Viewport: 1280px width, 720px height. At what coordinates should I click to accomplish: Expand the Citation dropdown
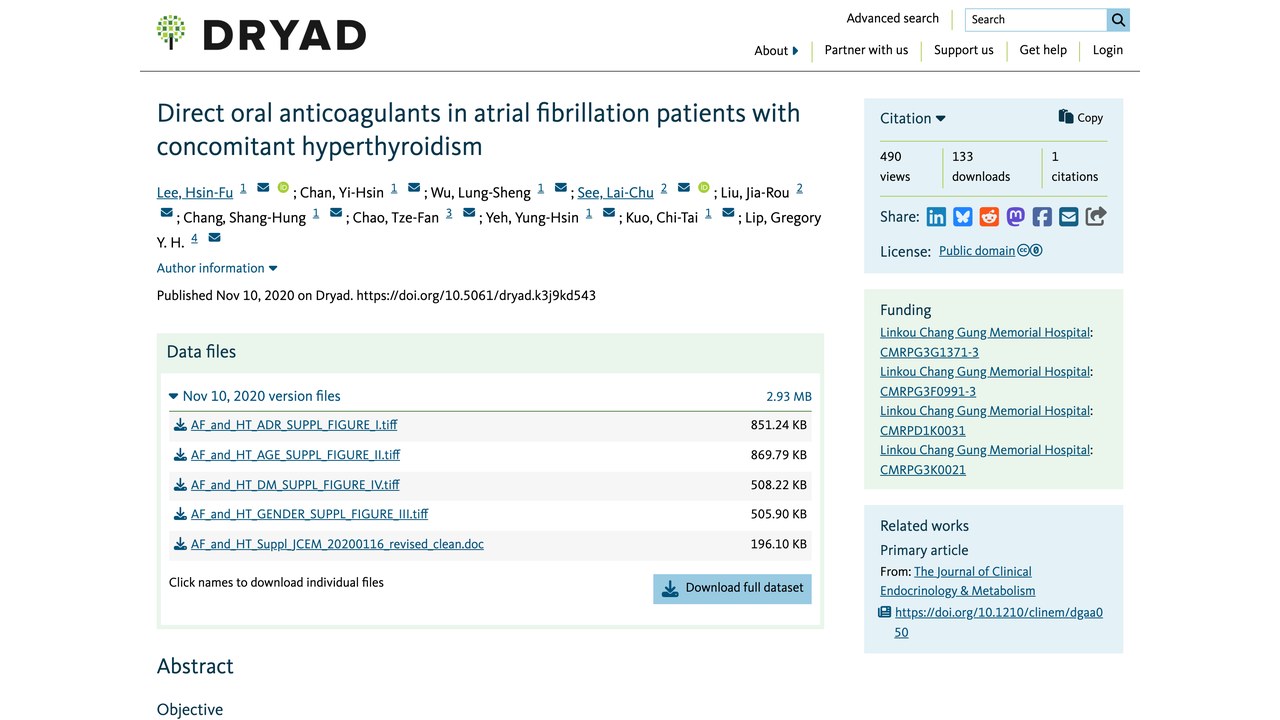coord(913,118)
